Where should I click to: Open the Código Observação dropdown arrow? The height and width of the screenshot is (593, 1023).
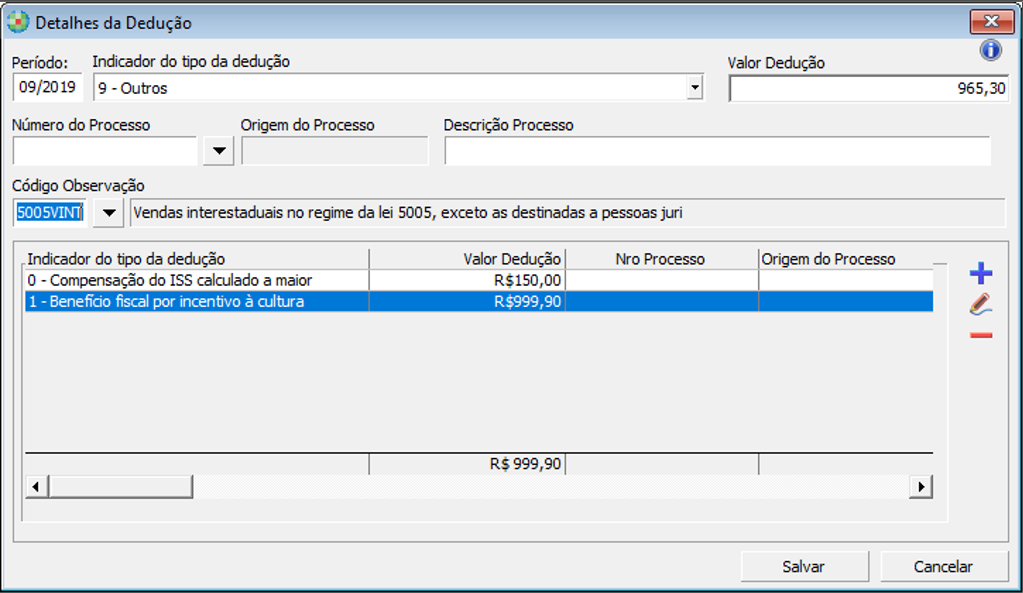point(108,213)
